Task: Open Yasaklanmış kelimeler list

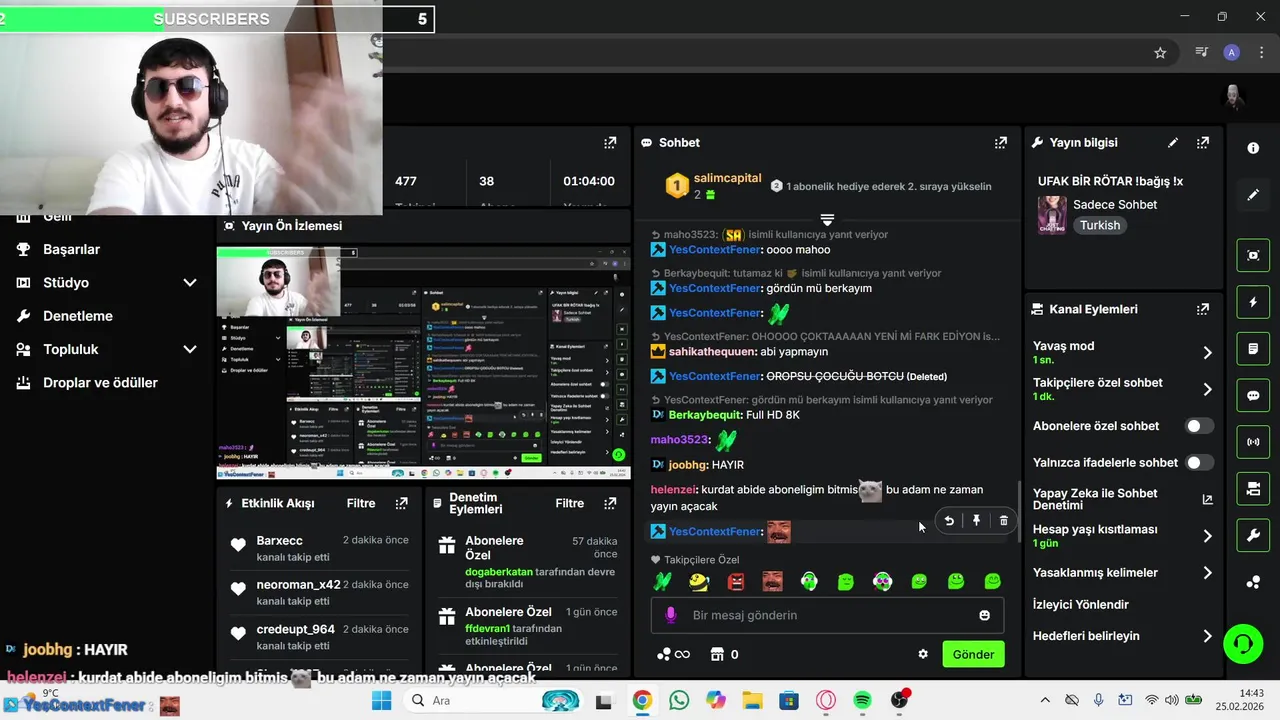Action: (x=1122, y=573)
